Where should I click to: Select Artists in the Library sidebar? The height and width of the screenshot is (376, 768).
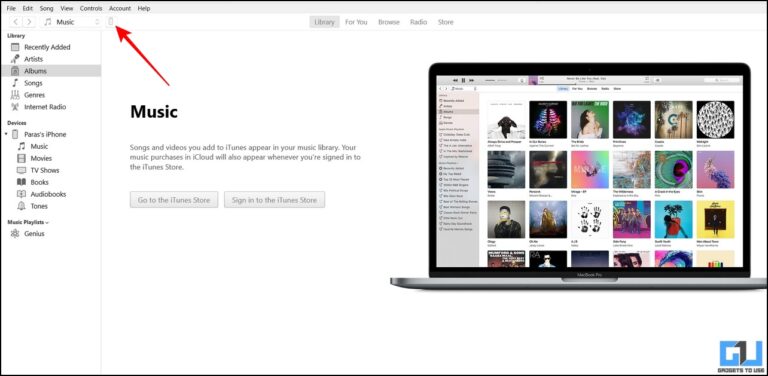tap(33, 59)
